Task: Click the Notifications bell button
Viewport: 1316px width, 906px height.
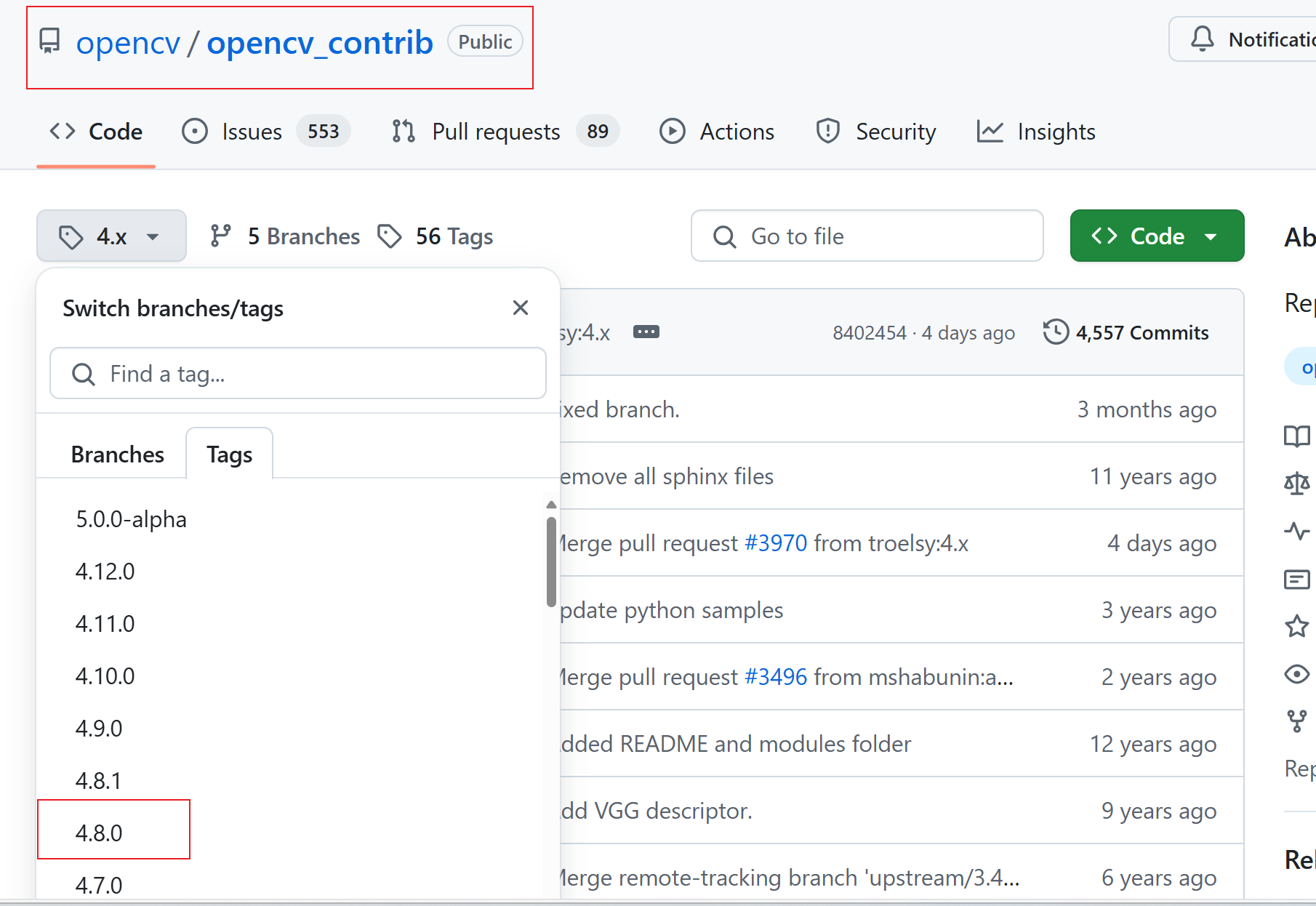Action: point(1243,39)
